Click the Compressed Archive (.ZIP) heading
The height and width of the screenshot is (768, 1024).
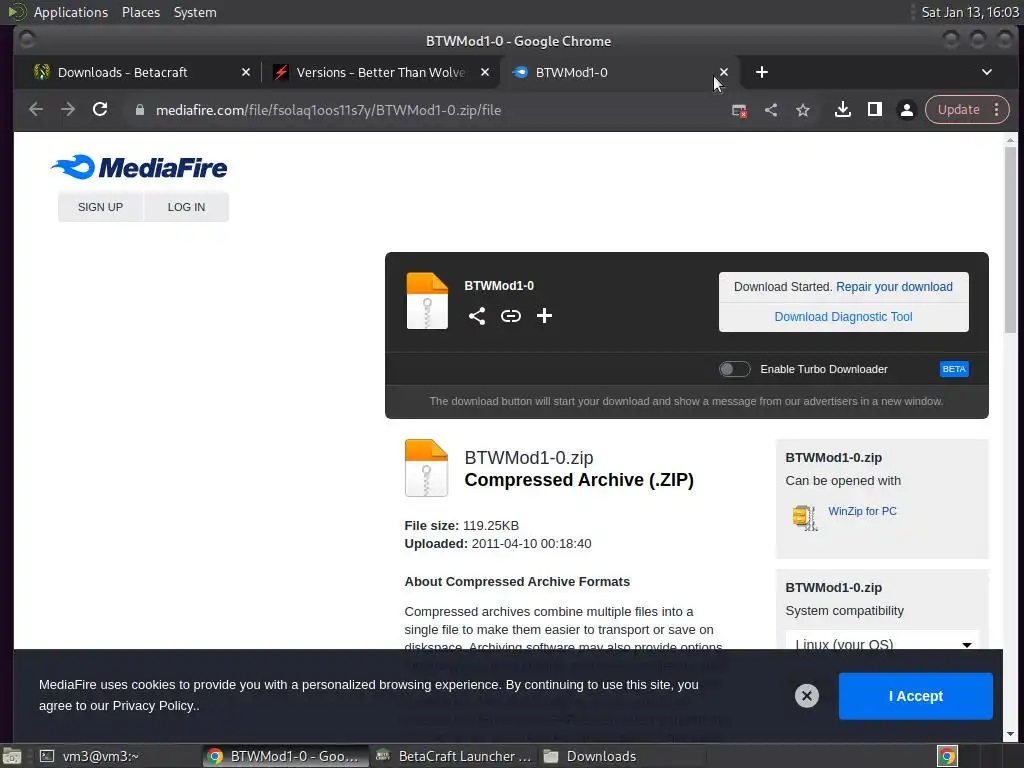(x=579, y=480)
